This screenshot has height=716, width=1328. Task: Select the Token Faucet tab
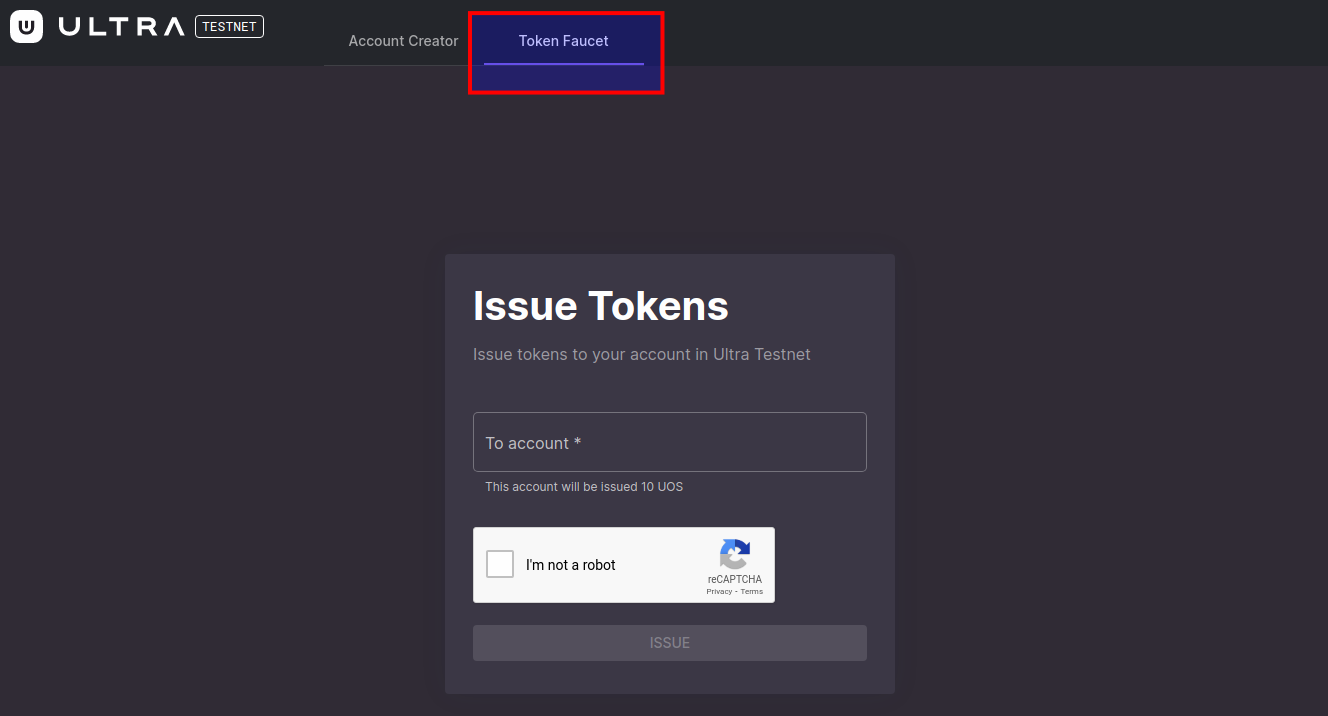[563, 41]
